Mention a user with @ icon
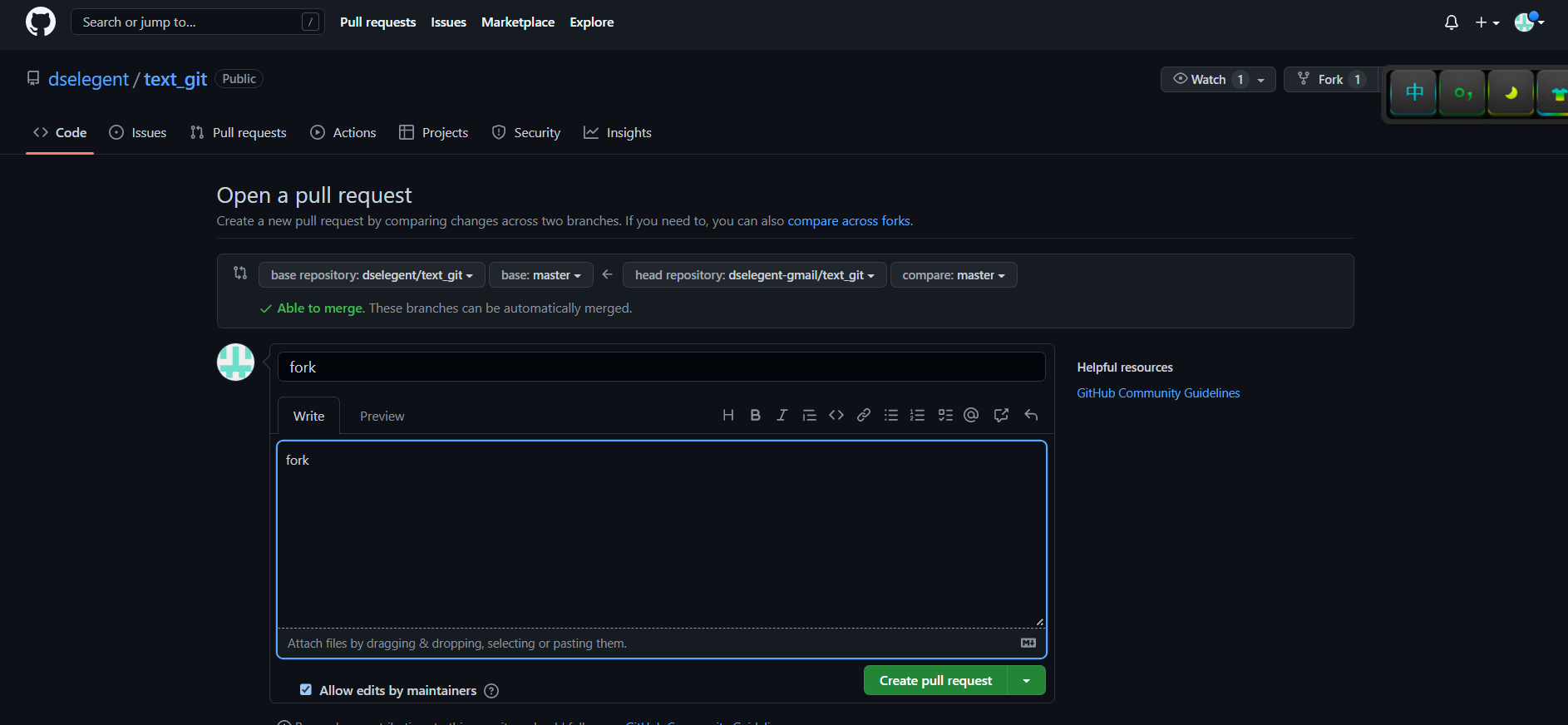Screen dimensions: 1568x725 point(971,415)
